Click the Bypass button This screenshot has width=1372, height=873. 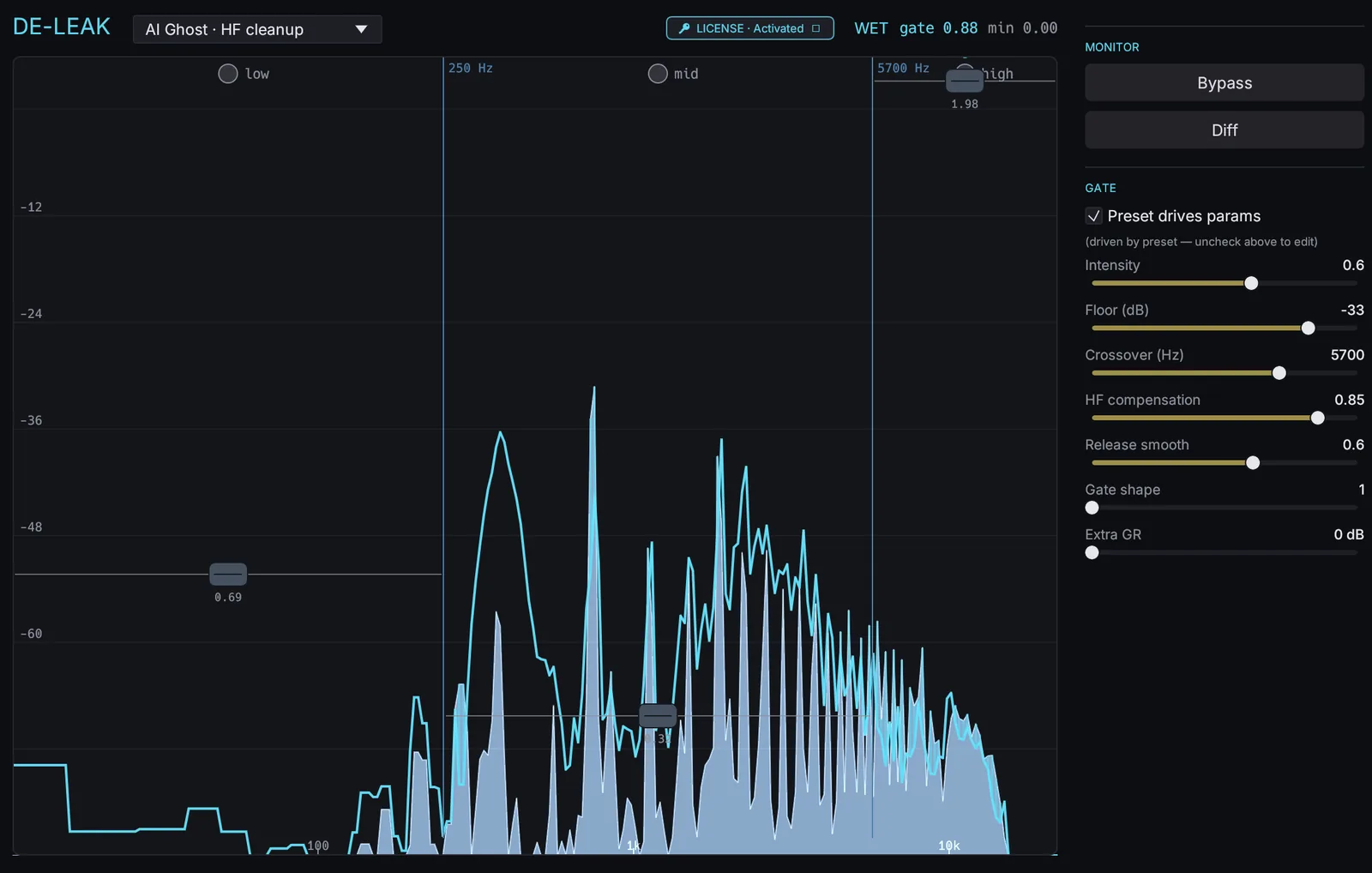pos(1225,83)
